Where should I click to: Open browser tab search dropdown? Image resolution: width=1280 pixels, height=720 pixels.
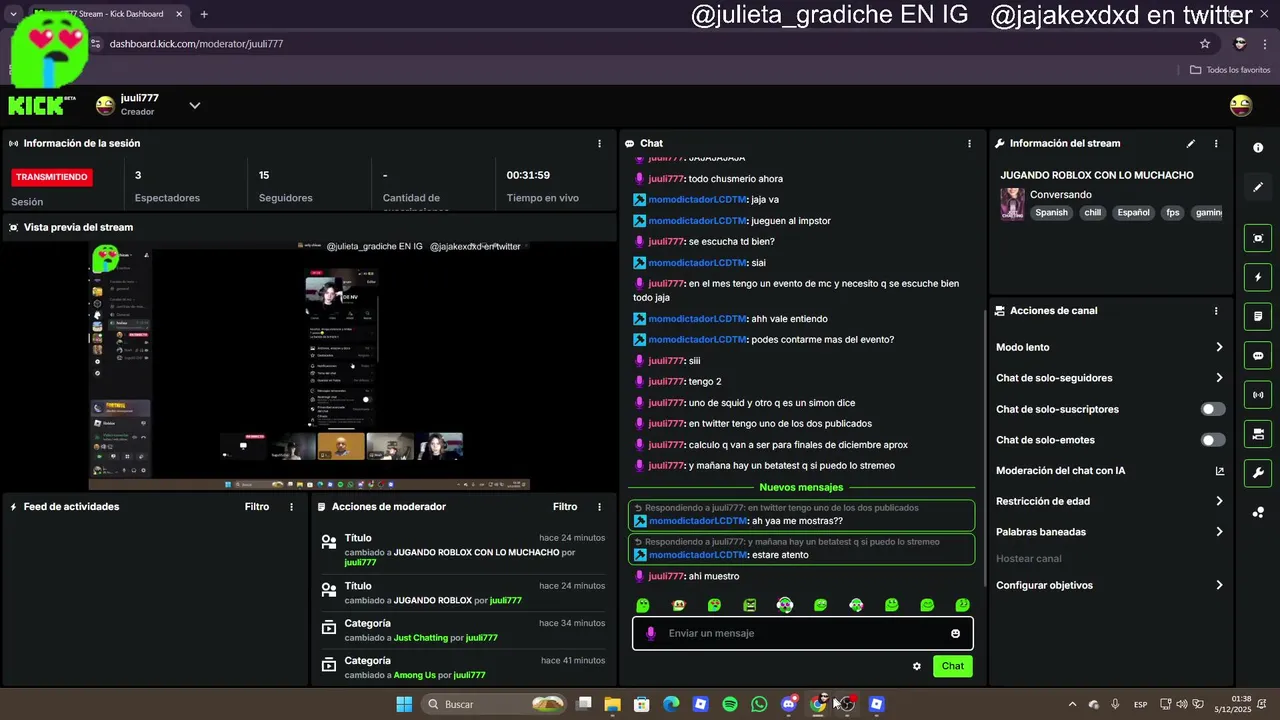coord(13,14)
